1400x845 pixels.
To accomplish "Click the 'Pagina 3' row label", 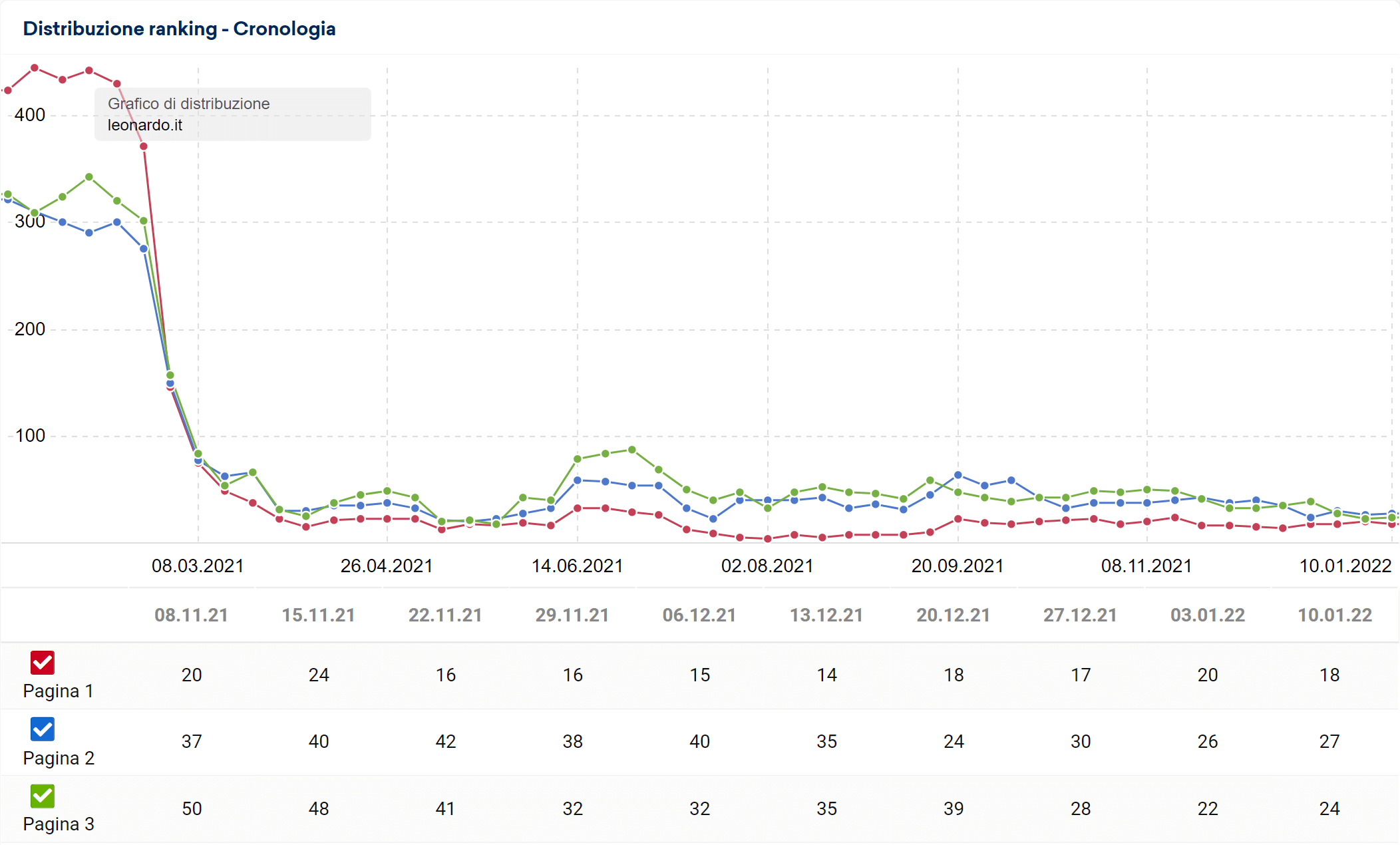I will coord(59,824).
